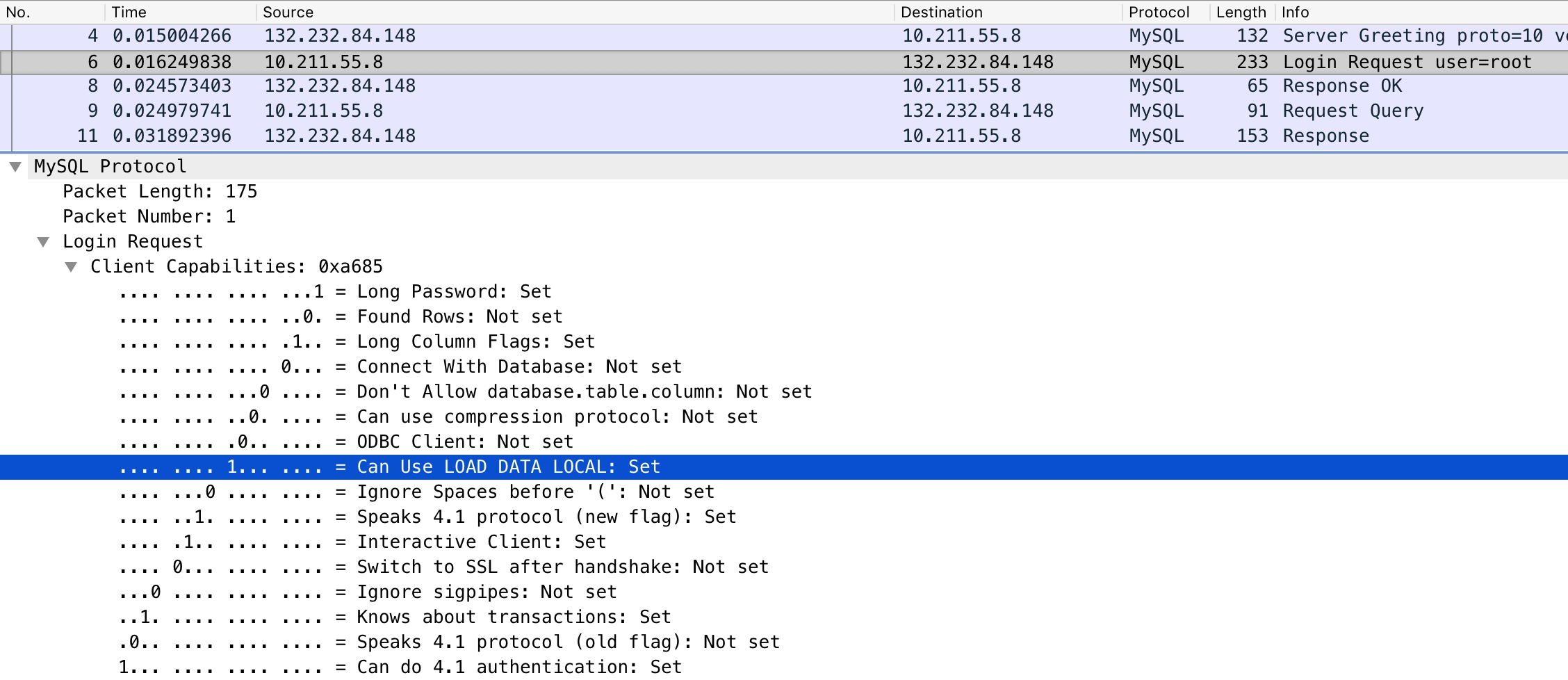Click source 132.232.84.148 in packet 11

tap(340, 136)
